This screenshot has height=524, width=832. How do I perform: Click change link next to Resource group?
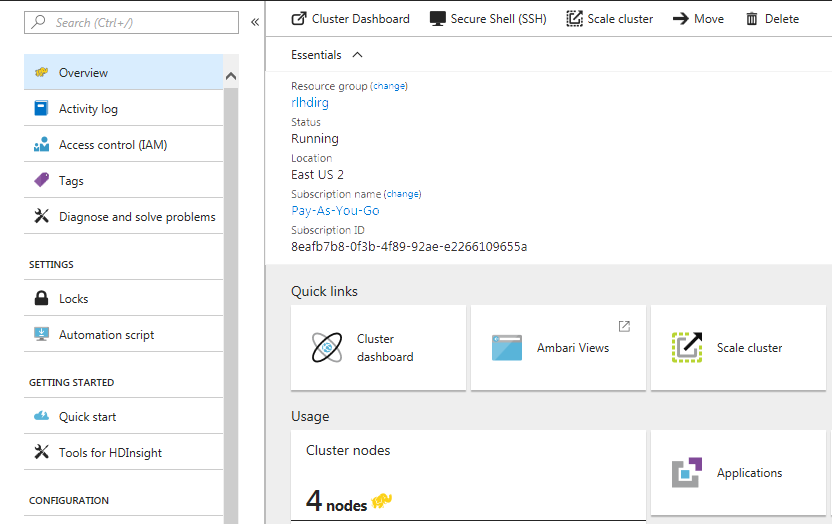389,86
